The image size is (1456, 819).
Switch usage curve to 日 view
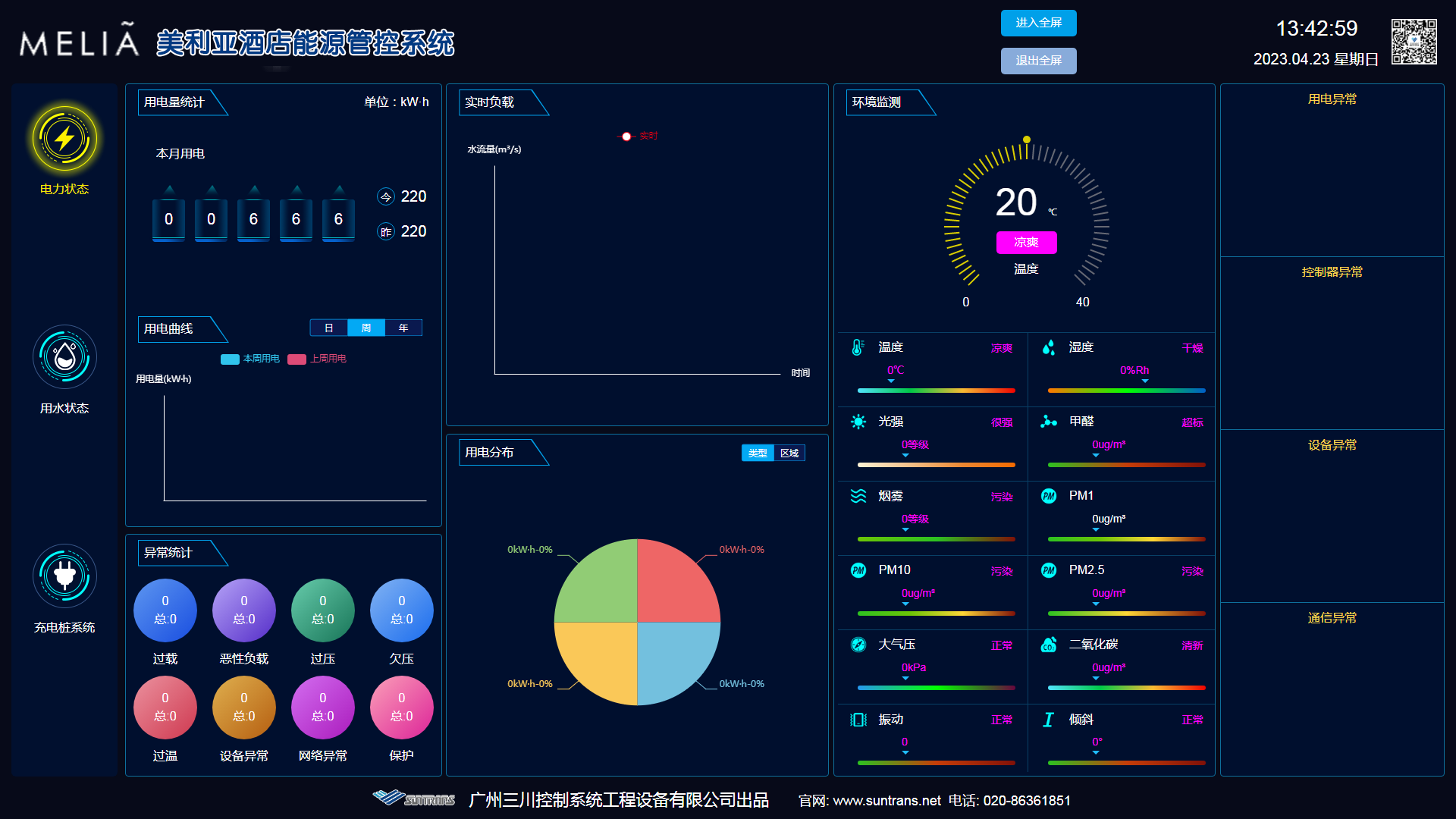pyautogui.click(x=328, y=328)
